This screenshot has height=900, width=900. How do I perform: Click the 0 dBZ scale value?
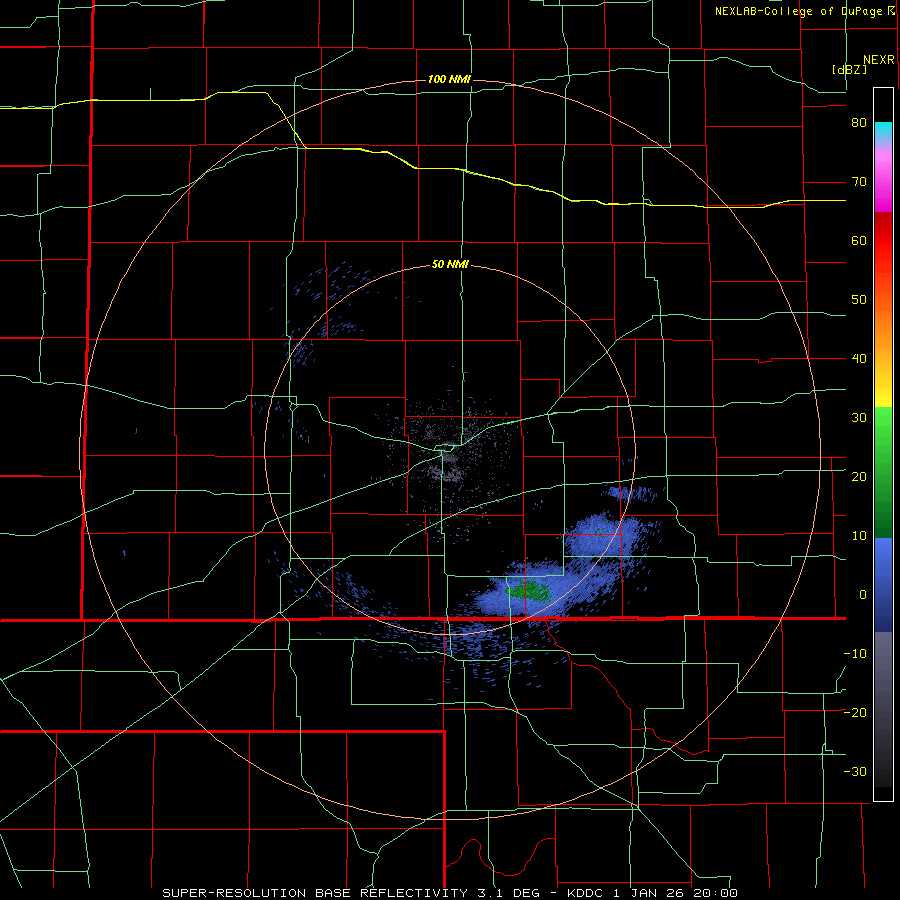863,595
